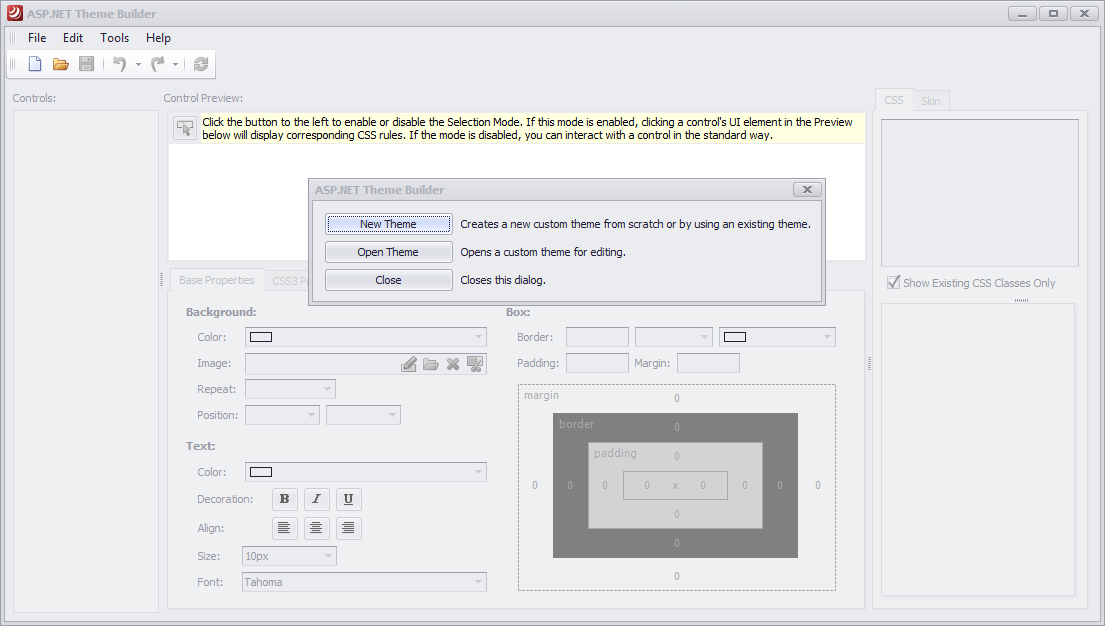
Task: Maximize the Theme Builder main window
Action: (x=1054, y=13)
